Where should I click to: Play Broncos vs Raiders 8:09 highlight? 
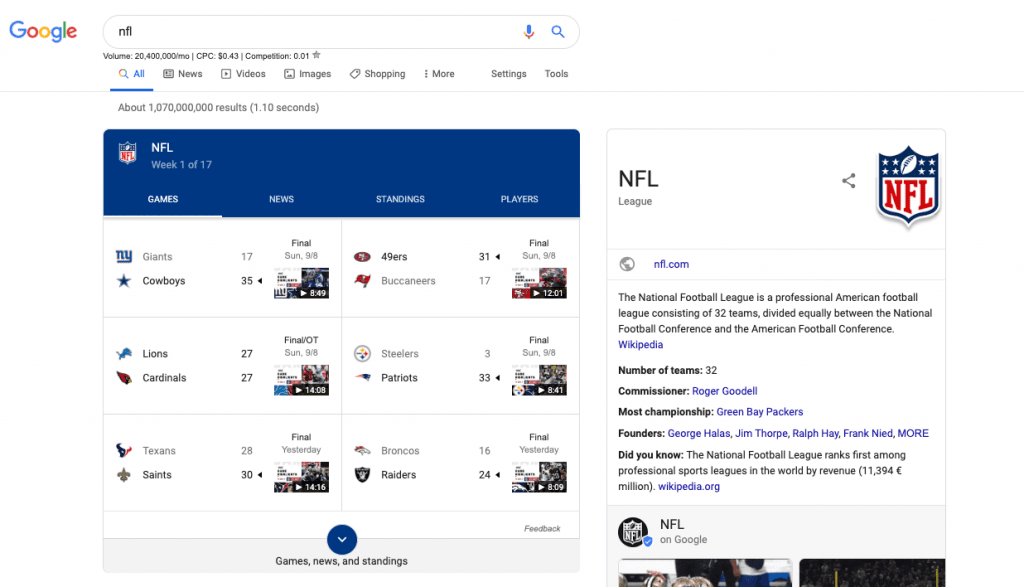point(539,477)
